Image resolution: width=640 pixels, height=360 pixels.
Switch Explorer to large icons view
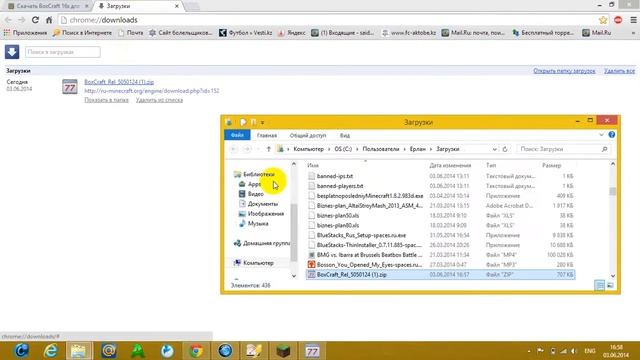[x=610, y=285]
